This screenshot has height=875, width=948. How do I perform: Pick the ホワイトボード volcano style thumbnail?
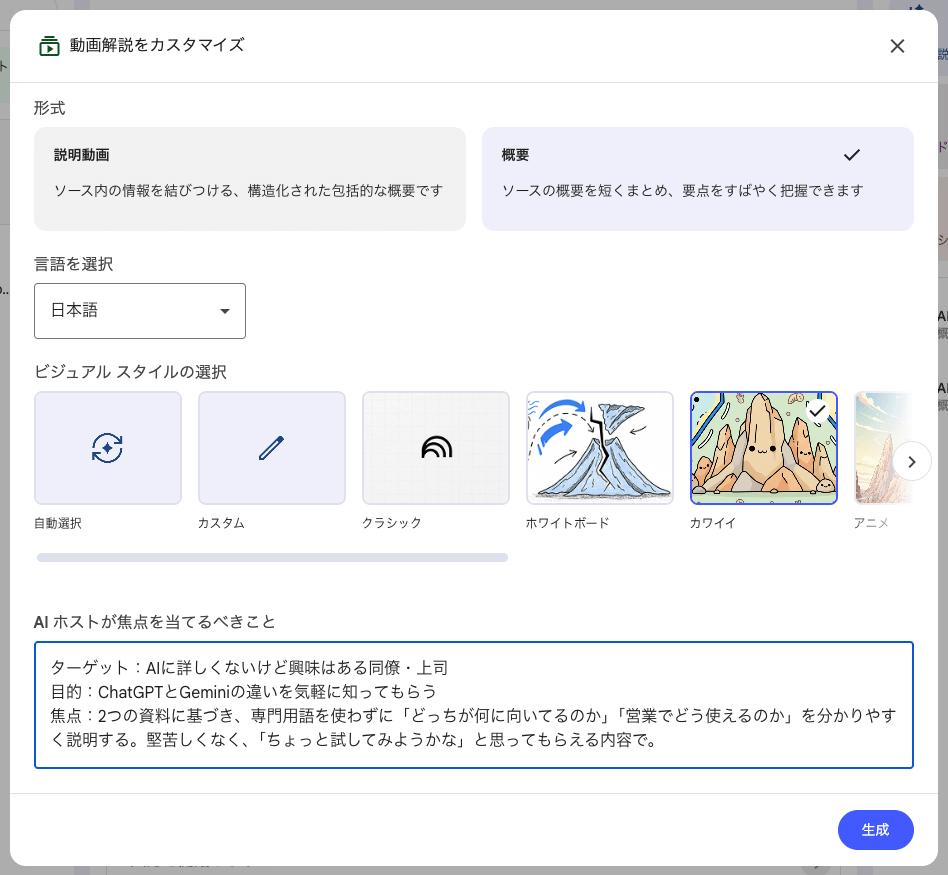click(x=599, y=447)
